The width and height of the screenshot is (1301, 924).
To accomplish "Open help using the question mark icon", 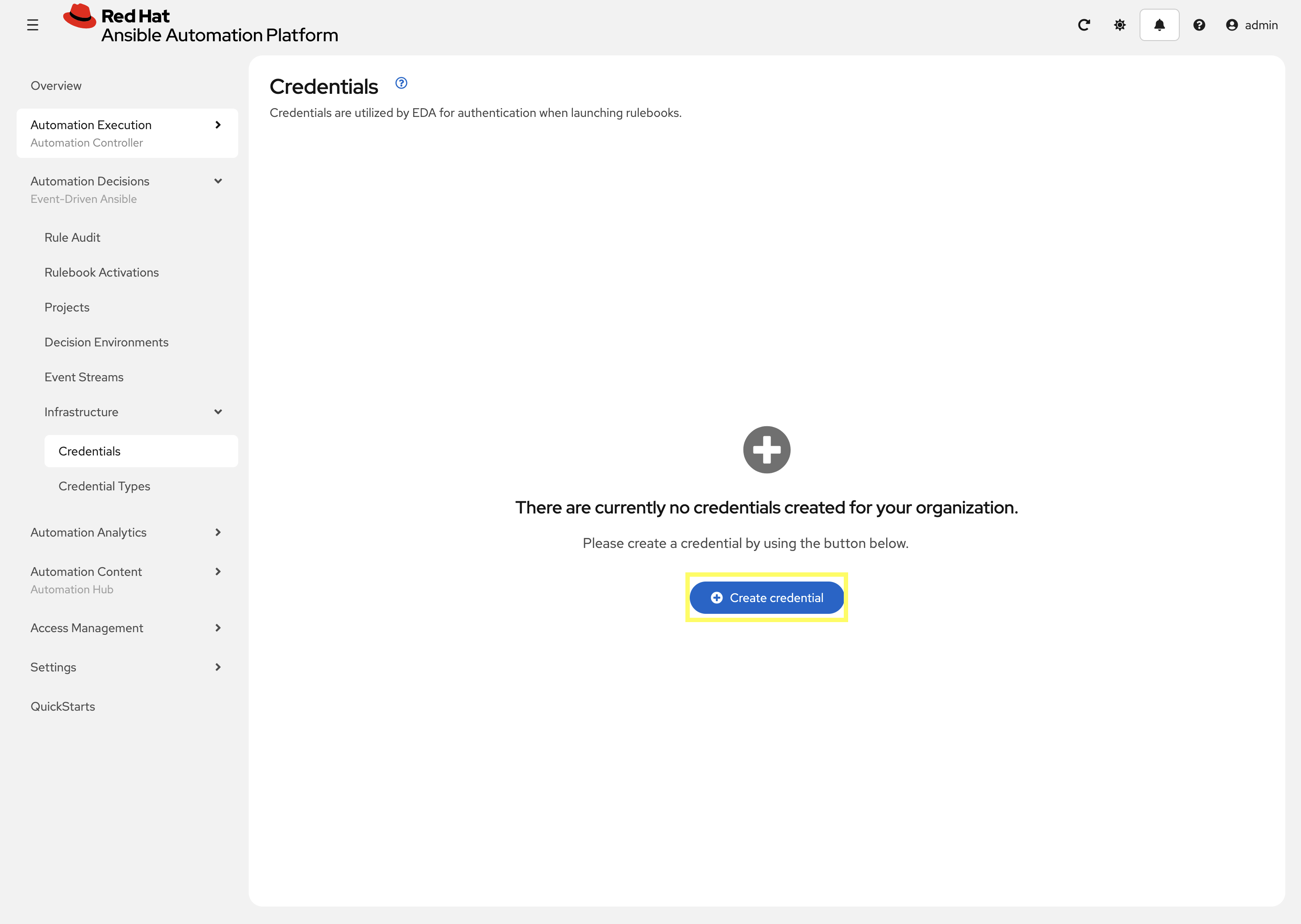I will [1199, 25].
